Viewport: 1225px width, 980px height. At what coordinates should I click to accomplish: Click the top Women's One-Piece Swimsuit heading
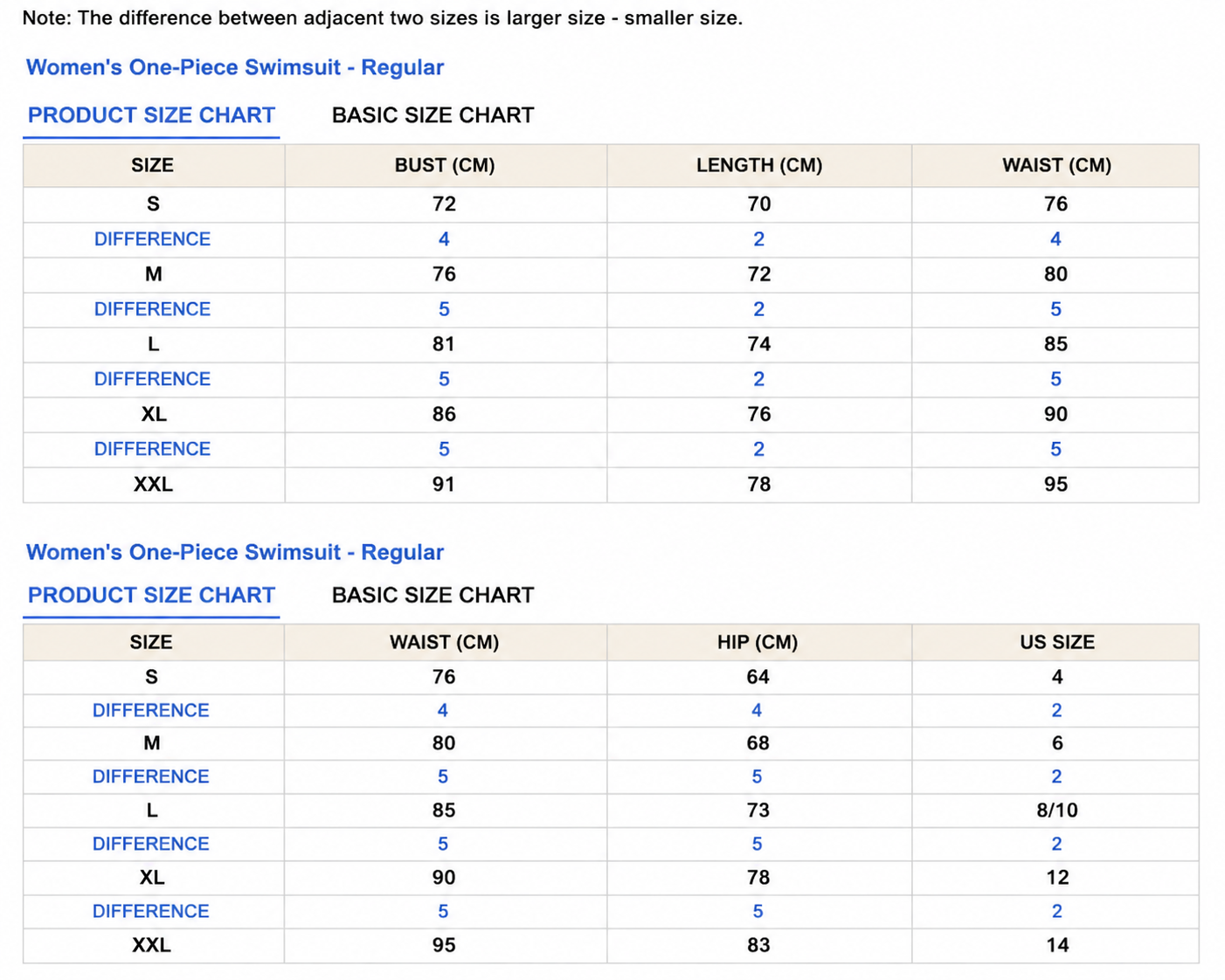click(235, 67)
